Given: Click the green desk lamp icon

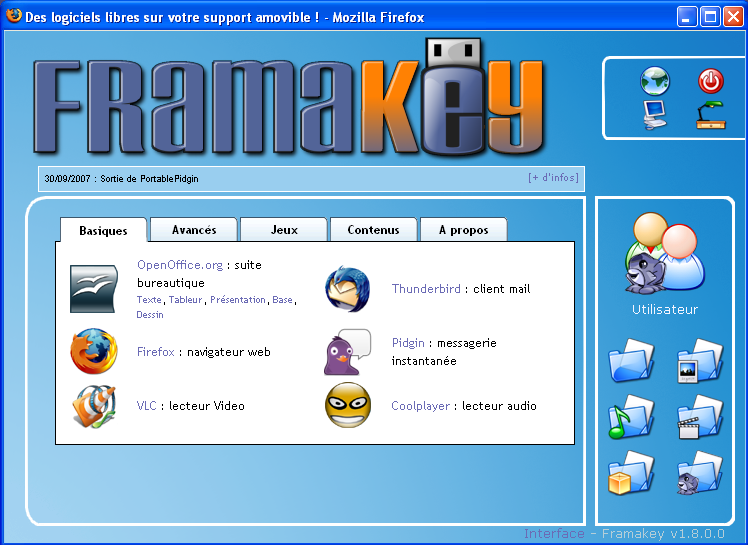Looking at the screenshot, I should (711, 115).
